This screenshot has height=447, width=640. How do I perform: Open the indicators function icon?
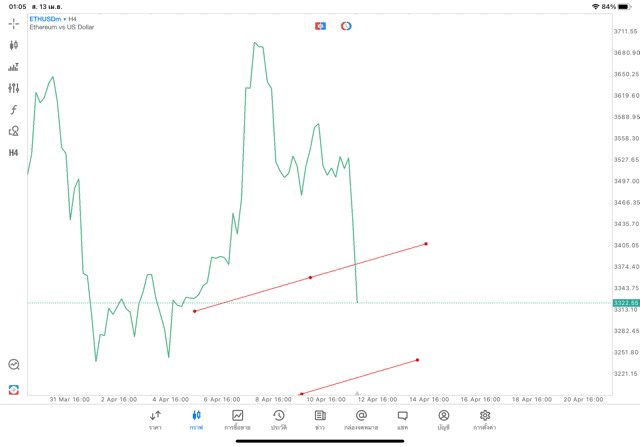click(x=14, y=109)
